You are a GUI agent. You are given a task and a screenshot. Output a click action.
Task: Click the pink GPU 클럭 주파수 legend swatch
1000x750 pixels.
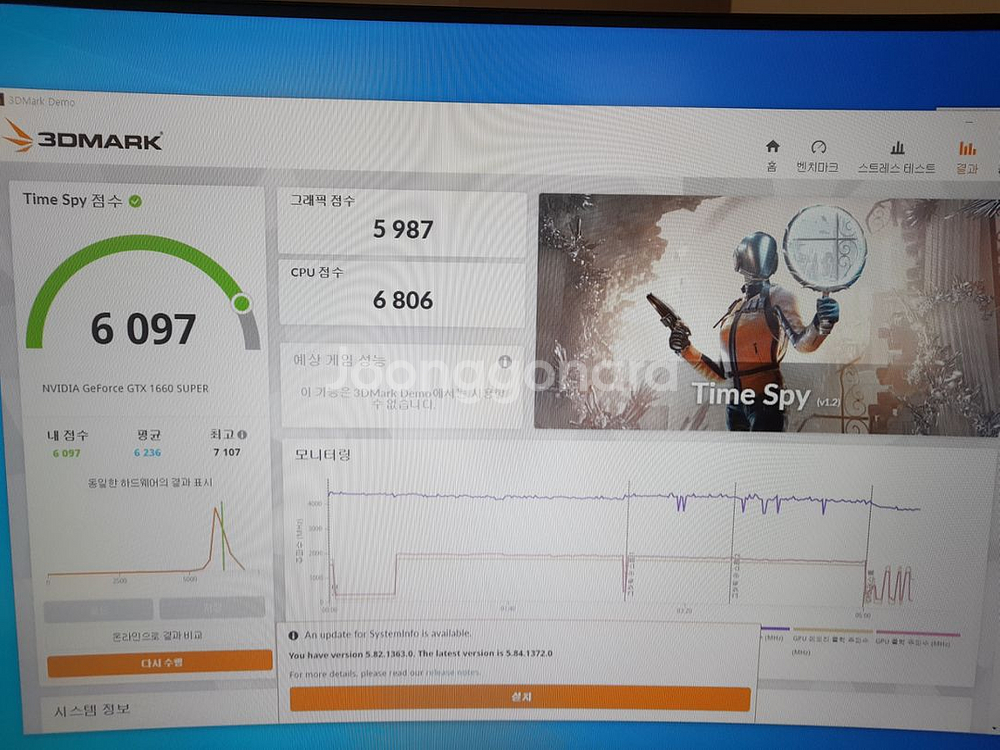(x=917, y=633)
